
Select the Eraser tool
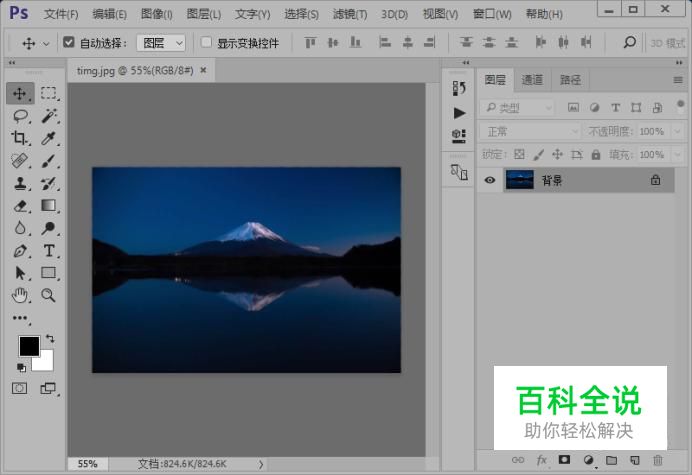[20, 206]
